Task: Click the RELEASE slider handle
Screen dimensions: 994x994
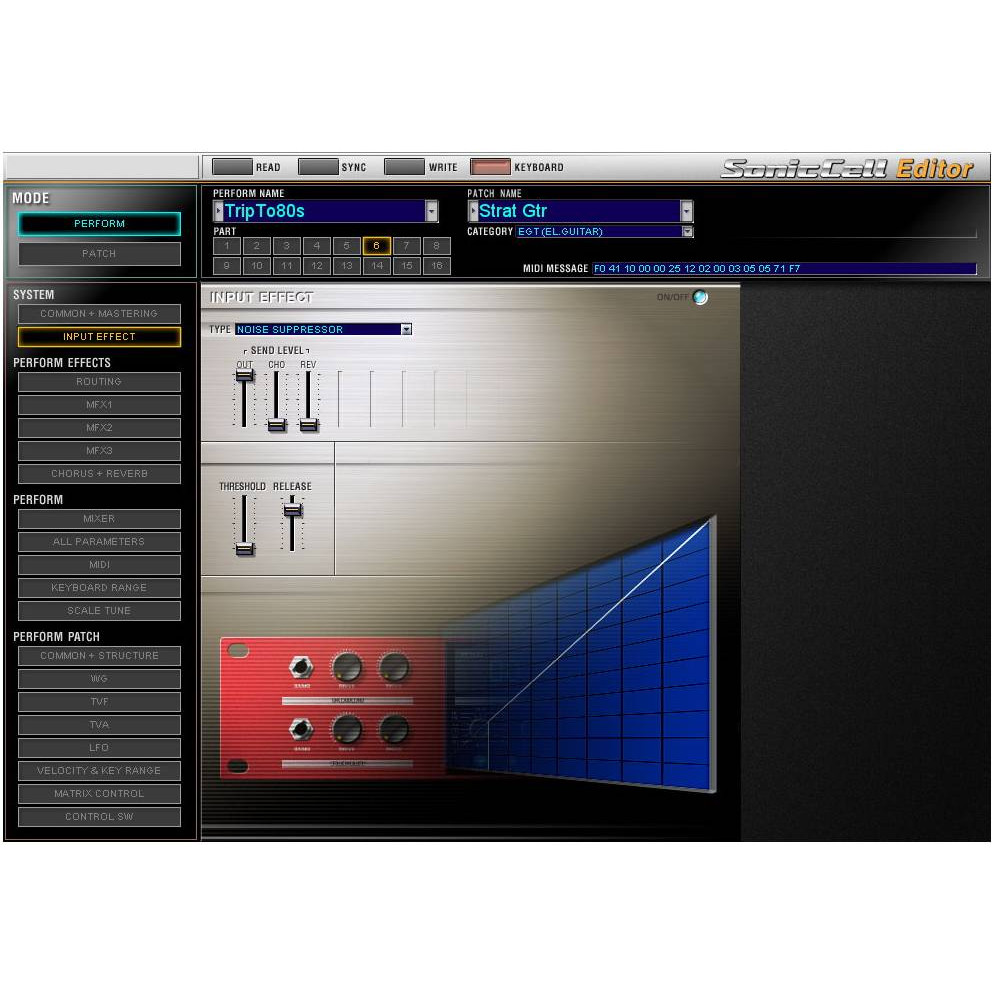Action: (x=292, y=509)
